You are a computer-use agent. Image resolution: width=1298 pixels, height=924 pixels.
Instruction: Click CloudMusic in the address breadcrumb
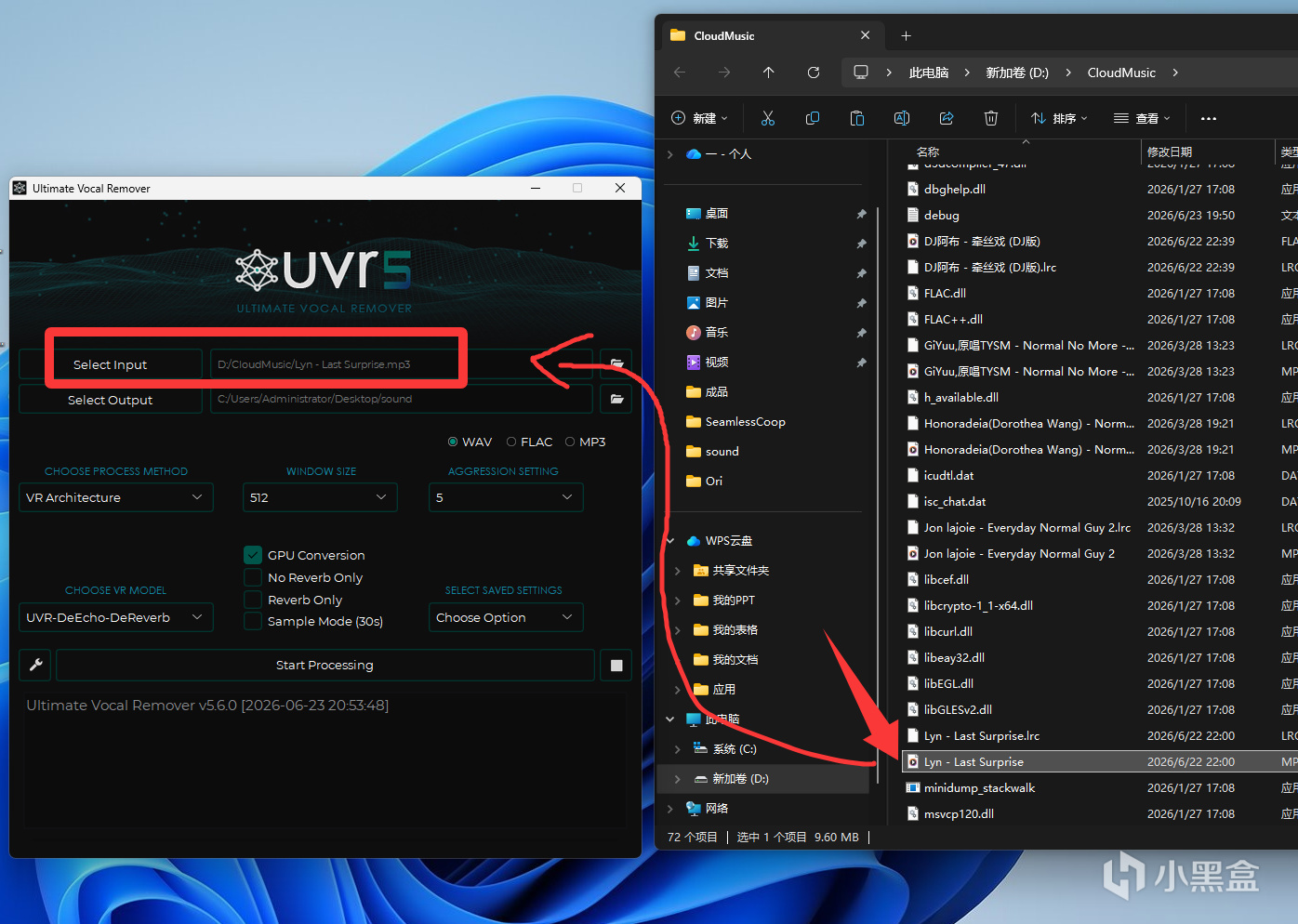coord(1121,73)
